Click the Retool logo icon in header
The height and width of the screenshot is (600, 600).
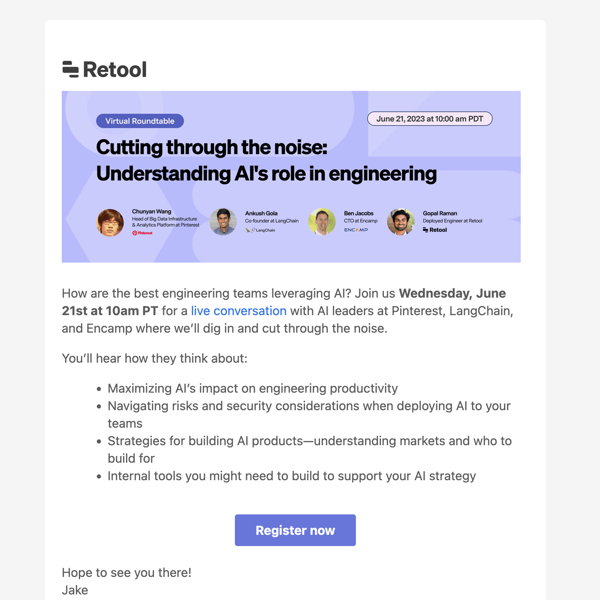pyautogui.click(x=70, y=69)
